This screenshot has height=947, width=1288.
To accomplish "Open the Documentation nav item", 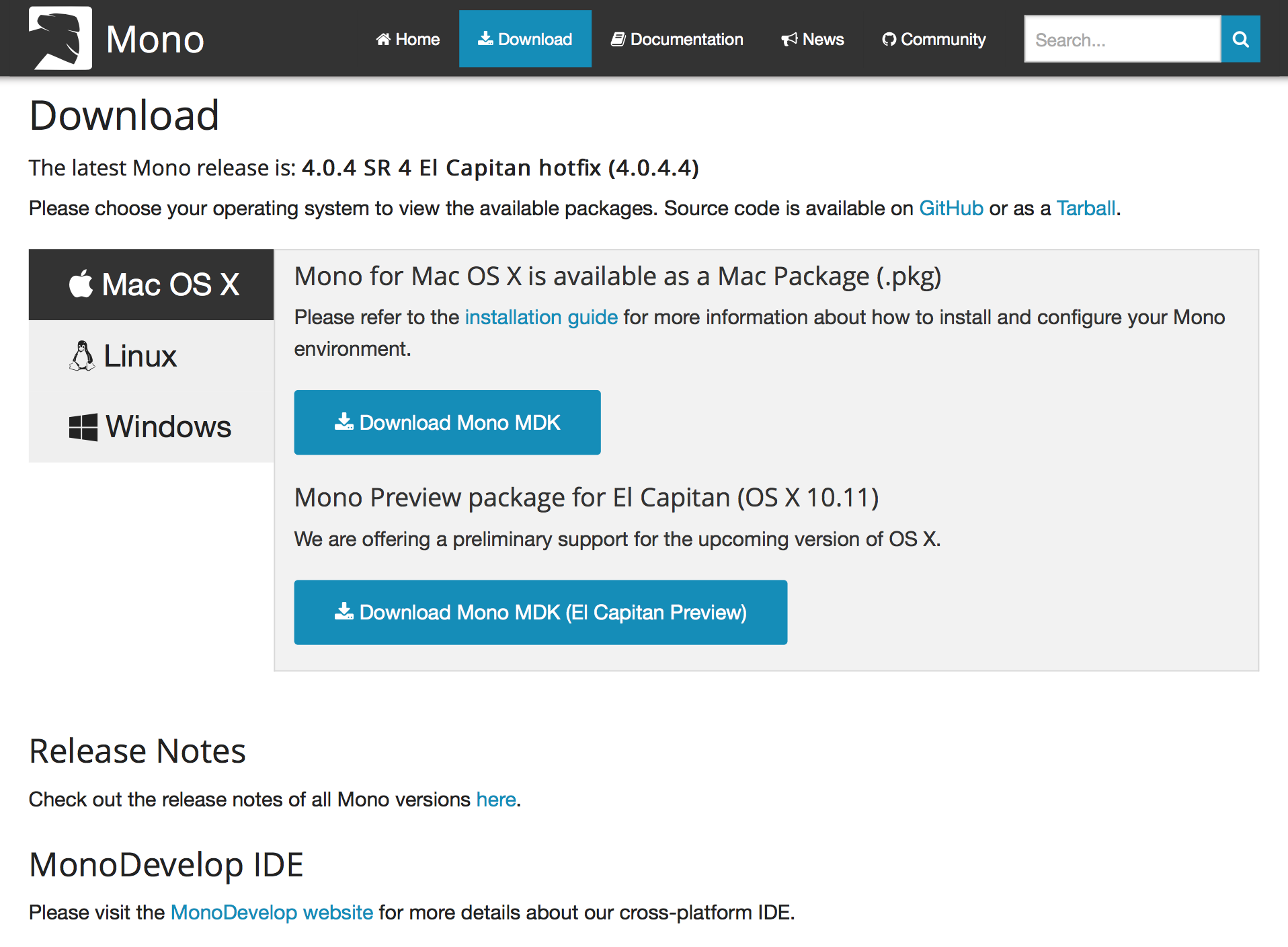I will click(677, 39).
